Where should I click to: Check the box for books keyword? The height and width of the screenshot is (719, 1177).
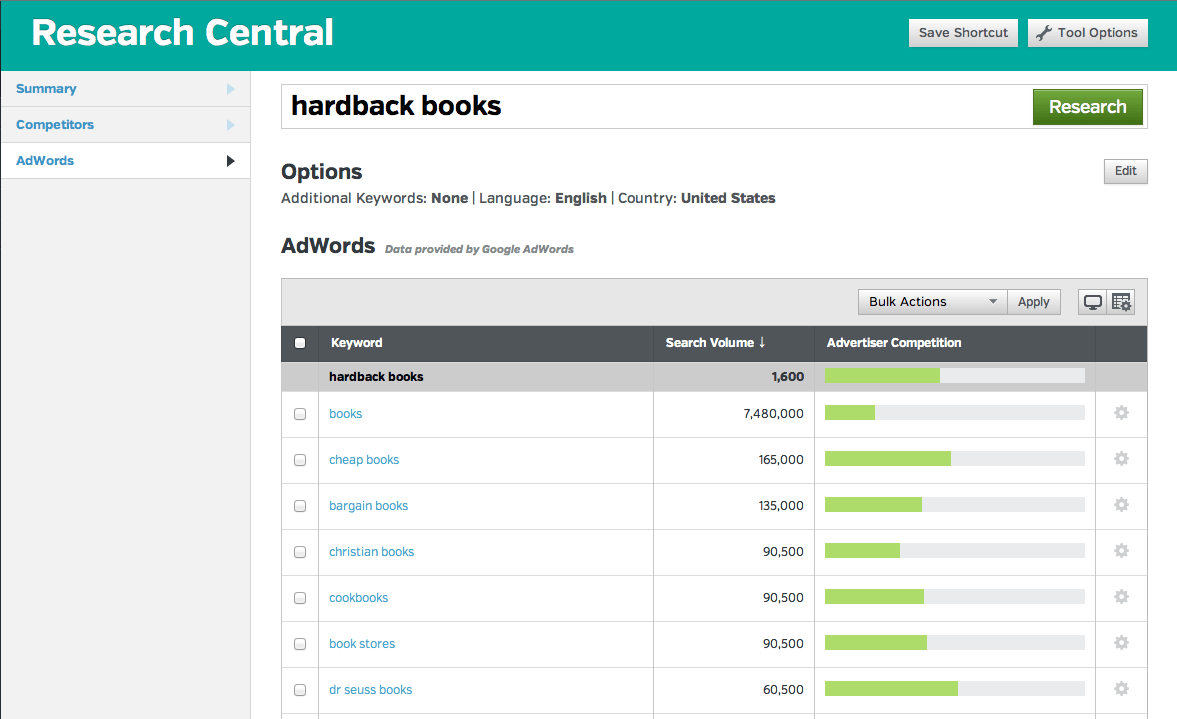click(x=300, y=414)
